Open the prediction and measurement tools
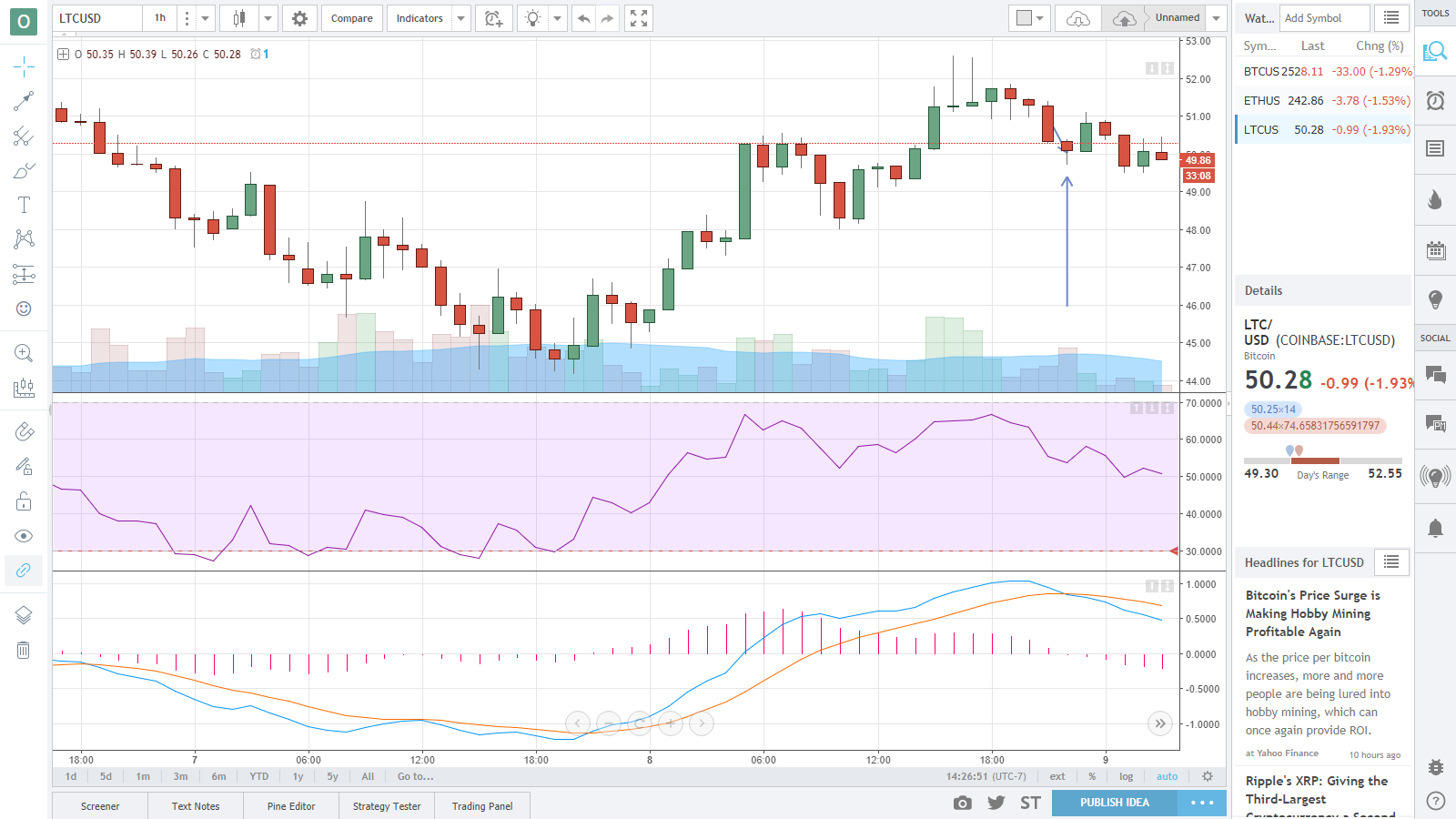 [24, 274]
